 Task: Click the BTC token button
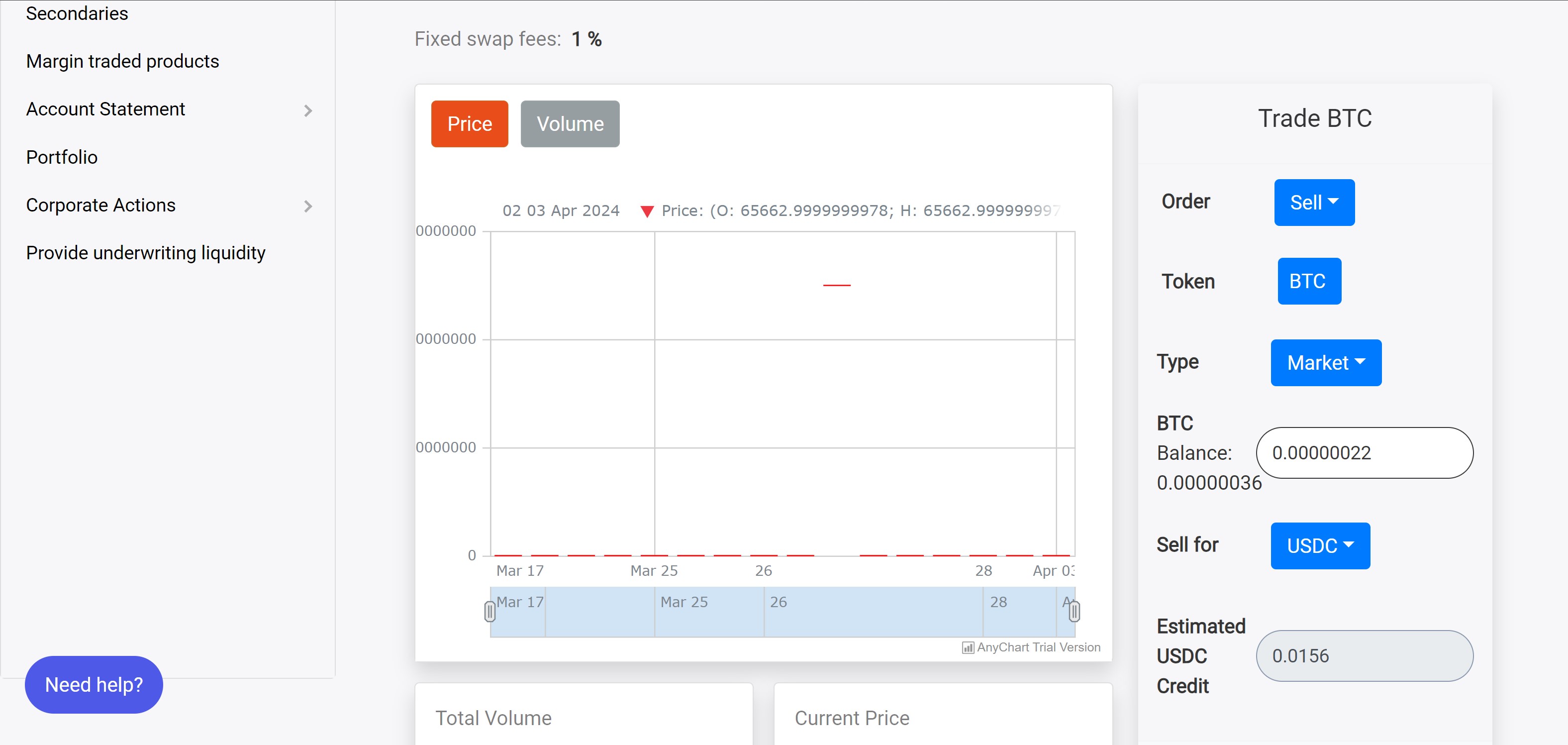[1309, 281]
